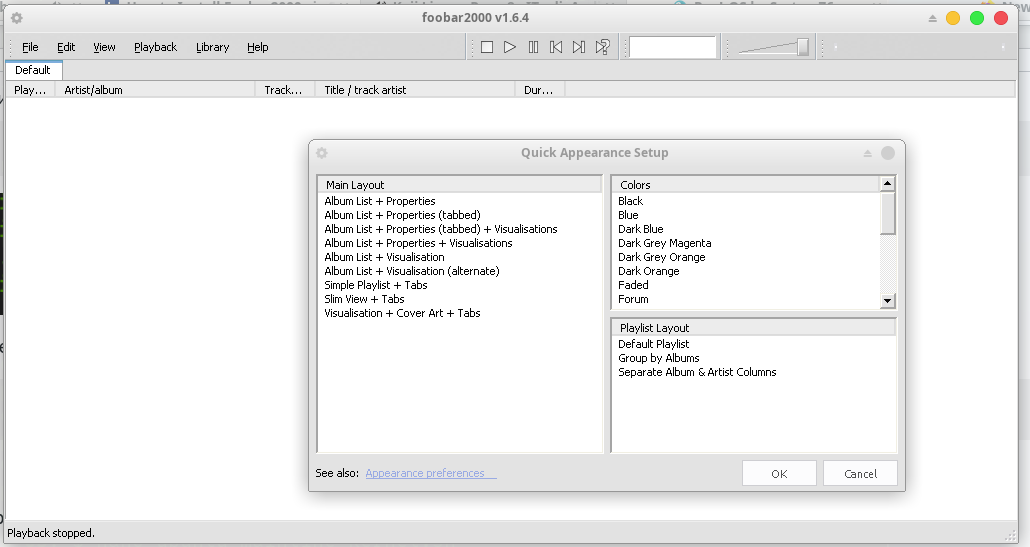Choose the Black color scheme
The width and height of the screenshot is (1030, 547).
(x=631, y=201)
